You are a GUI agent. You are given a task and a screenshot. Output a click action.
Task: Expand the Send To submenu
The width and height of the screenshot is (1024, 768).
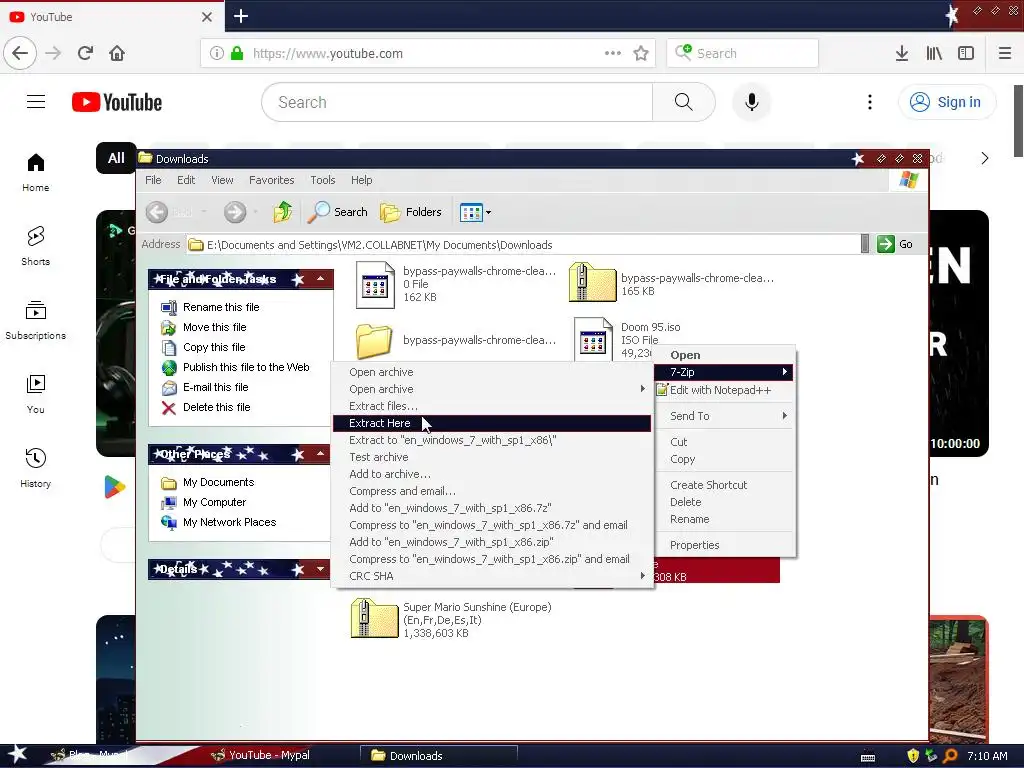[x=726, y=416]
